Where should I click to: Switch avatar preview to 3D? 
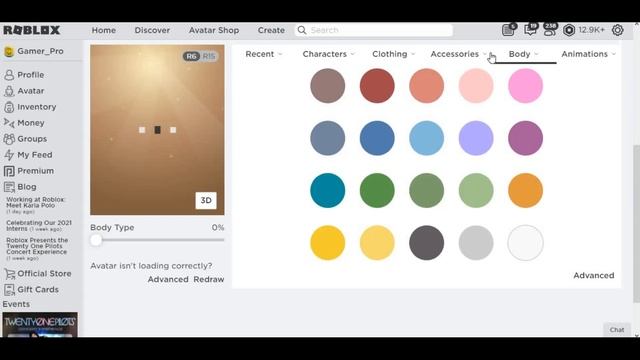click(206, 200)
